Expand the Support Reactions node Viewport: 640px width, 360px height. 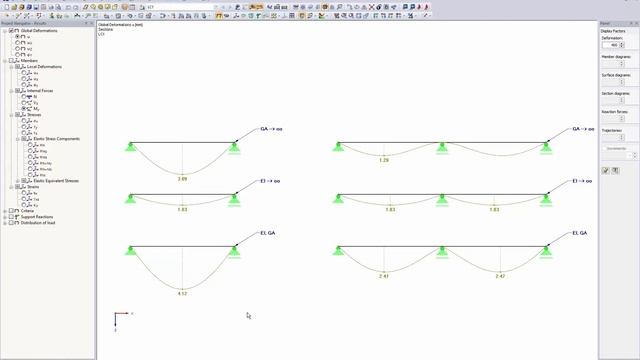point(5,217)
